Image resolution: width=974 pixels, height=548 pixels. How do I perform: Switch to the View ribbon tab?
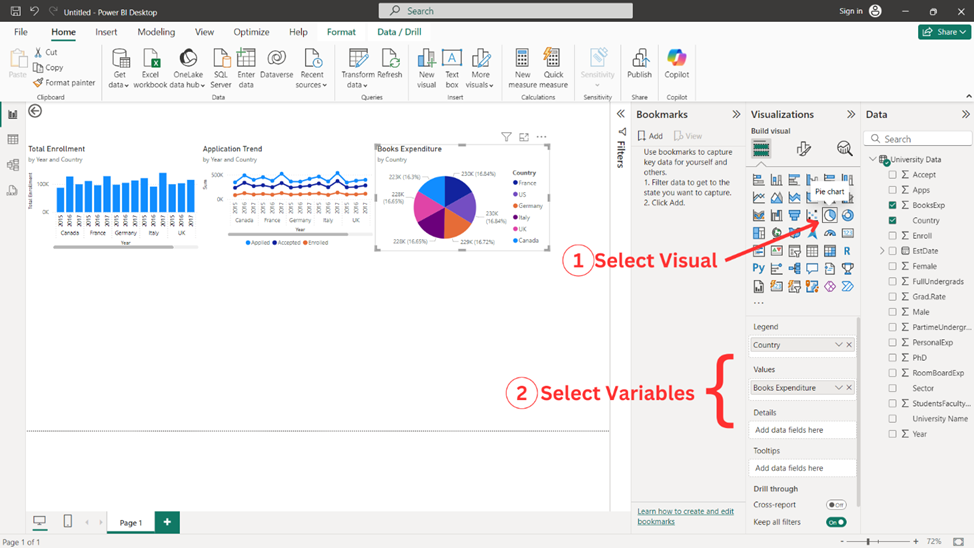pyautogui.click(x=204, y=32)
